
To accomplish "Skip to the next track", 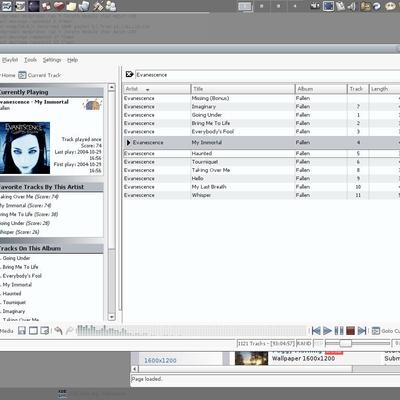I will (x=362, y=331).
